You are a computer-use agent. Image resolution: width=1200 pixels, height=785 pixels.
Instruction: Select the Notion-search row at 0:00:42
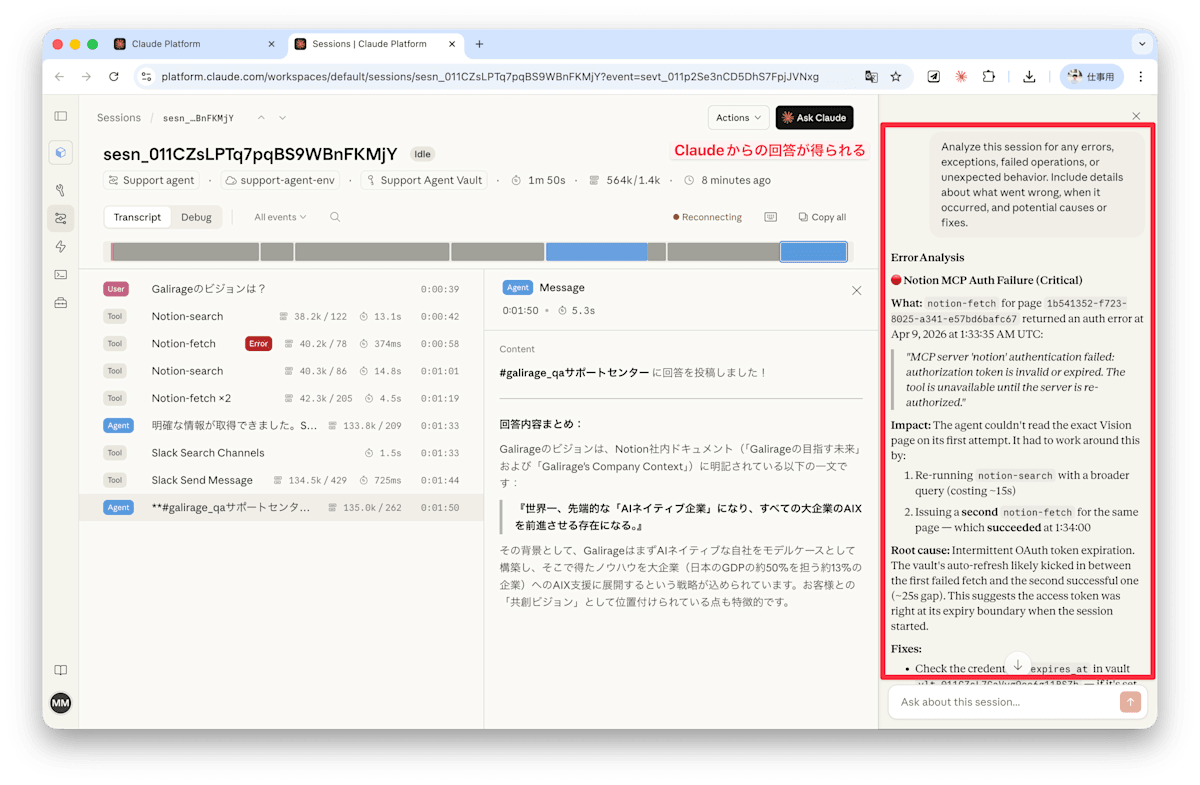[281, 316]
